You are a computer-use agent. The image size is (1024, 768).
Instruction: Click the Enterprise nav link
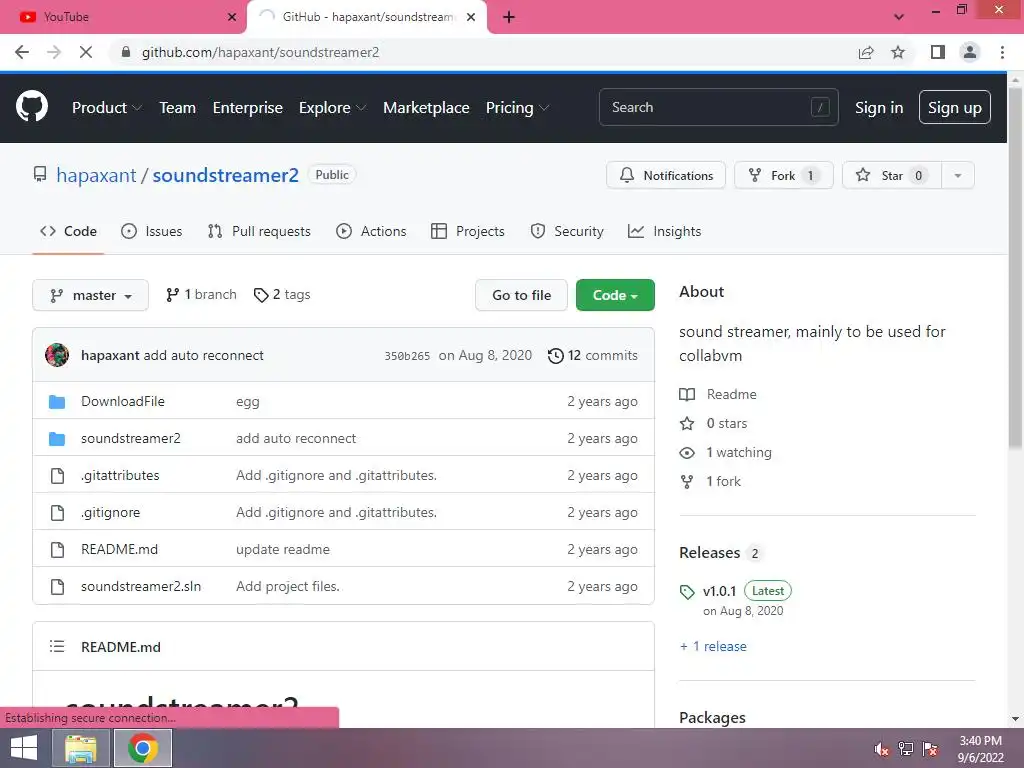(248, 108)
